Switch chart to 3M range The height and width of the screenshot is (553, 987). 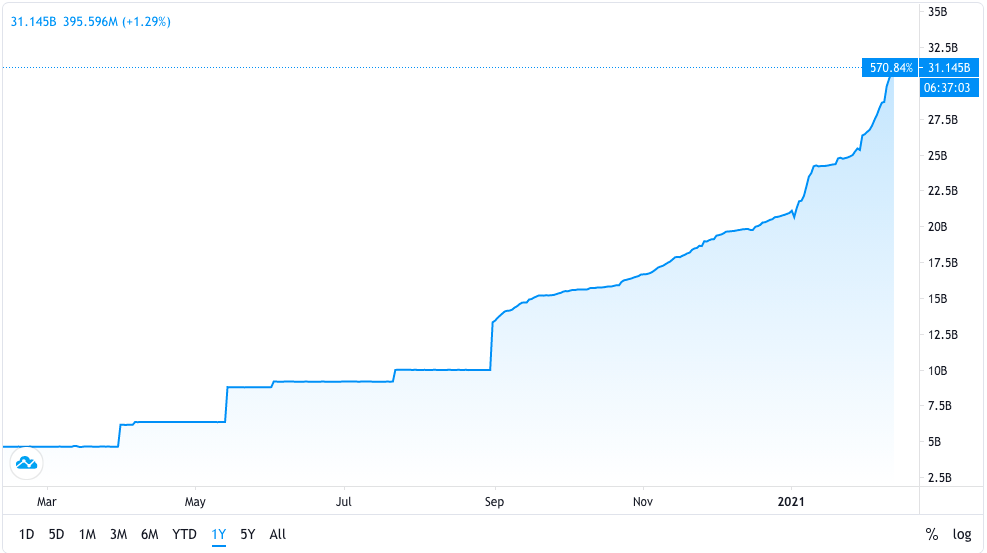click(118, 534)
